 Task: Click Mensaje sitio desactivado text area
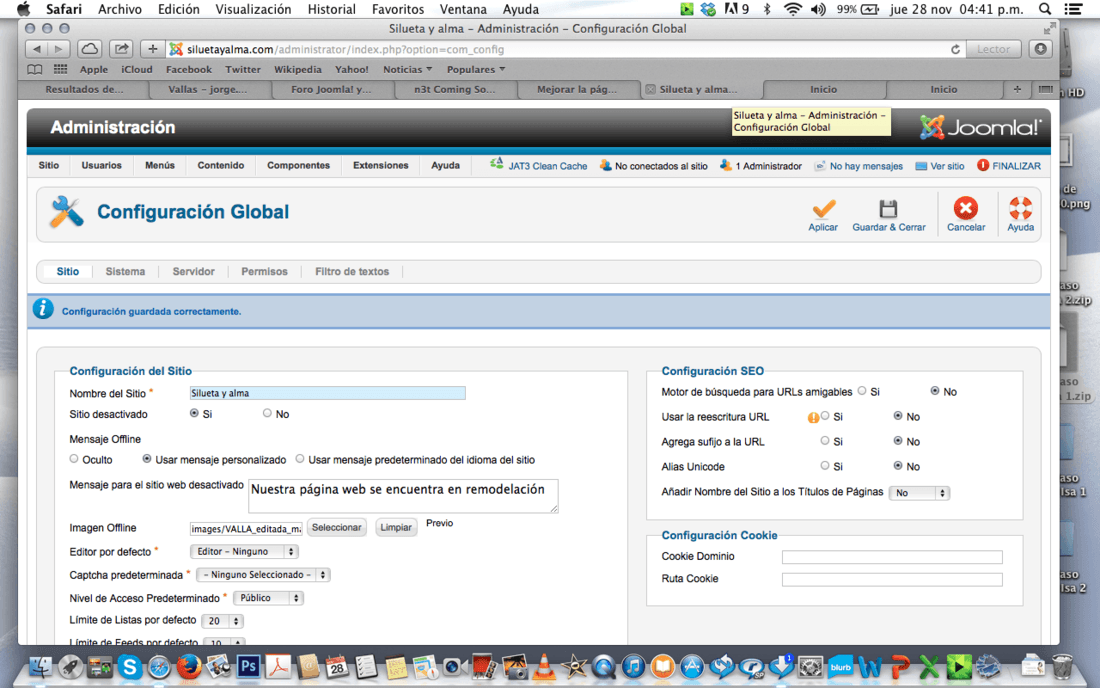click(x=403, y=496)
